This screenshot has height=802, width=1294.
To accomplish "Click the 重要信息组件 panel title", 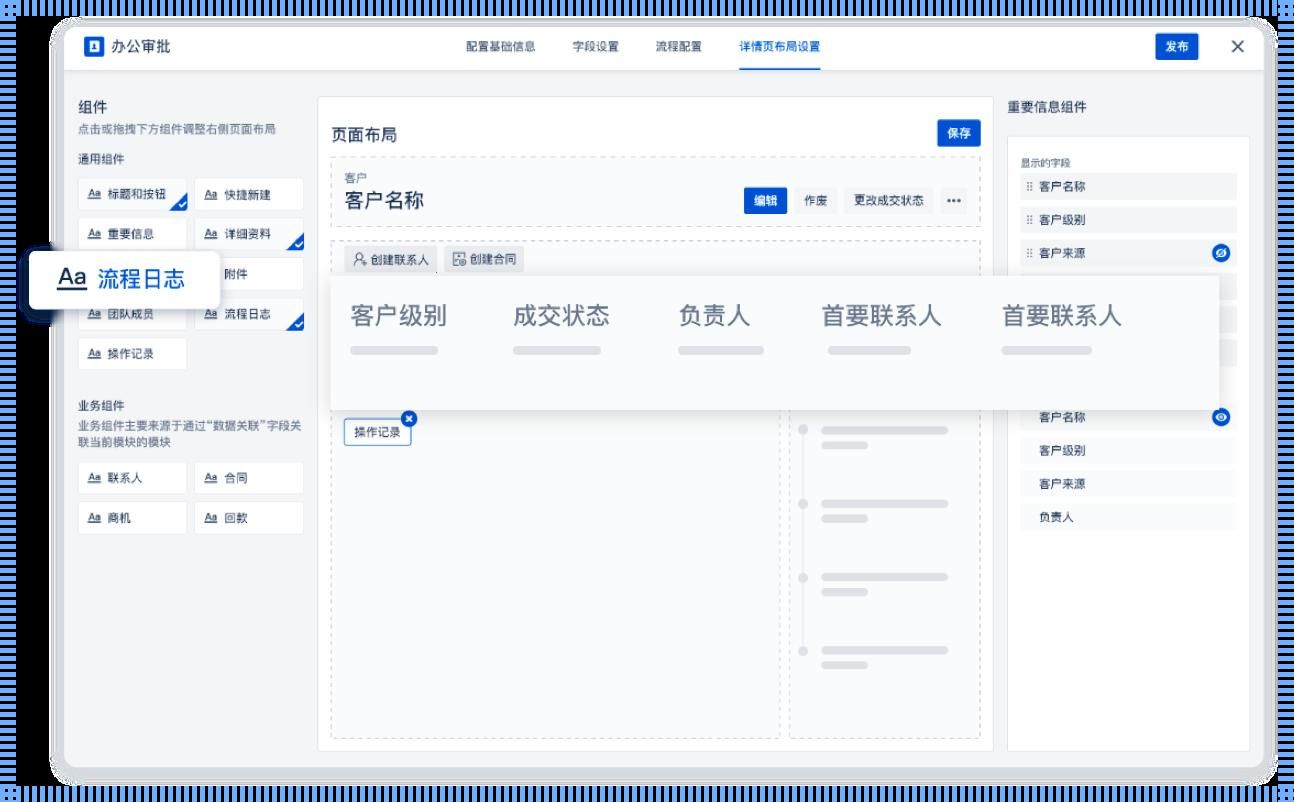I will click(x=1047, y=107).
